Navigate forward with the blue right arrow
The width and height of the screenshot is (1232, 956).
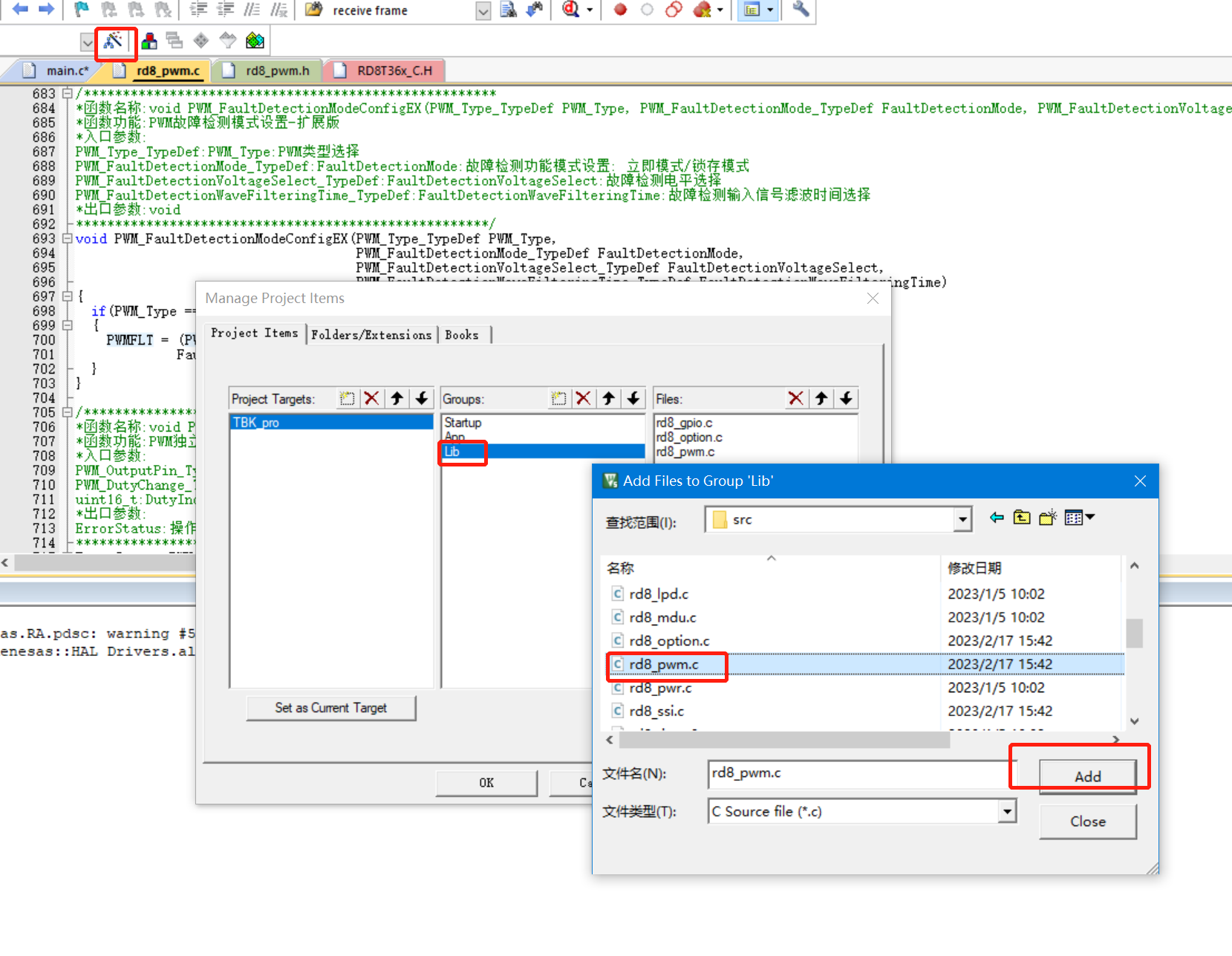coord(46,9)
